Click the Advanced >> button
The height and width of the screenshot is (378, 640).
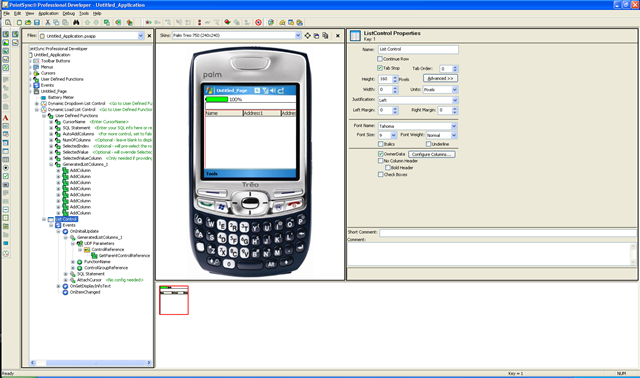point(440,78)
